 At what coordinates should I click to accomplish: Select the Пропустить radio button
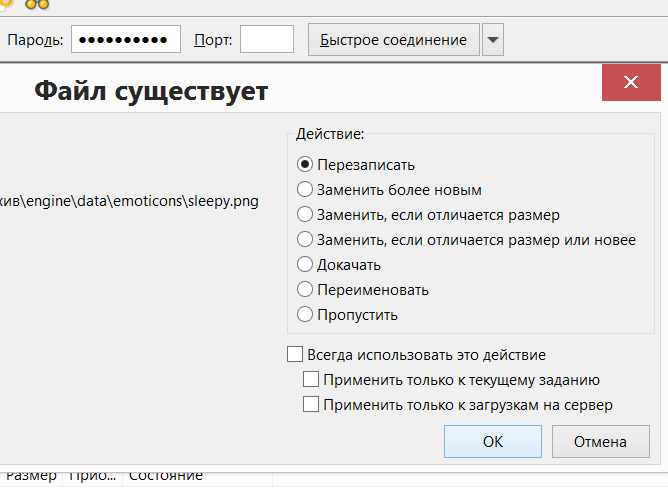[306, 315]
